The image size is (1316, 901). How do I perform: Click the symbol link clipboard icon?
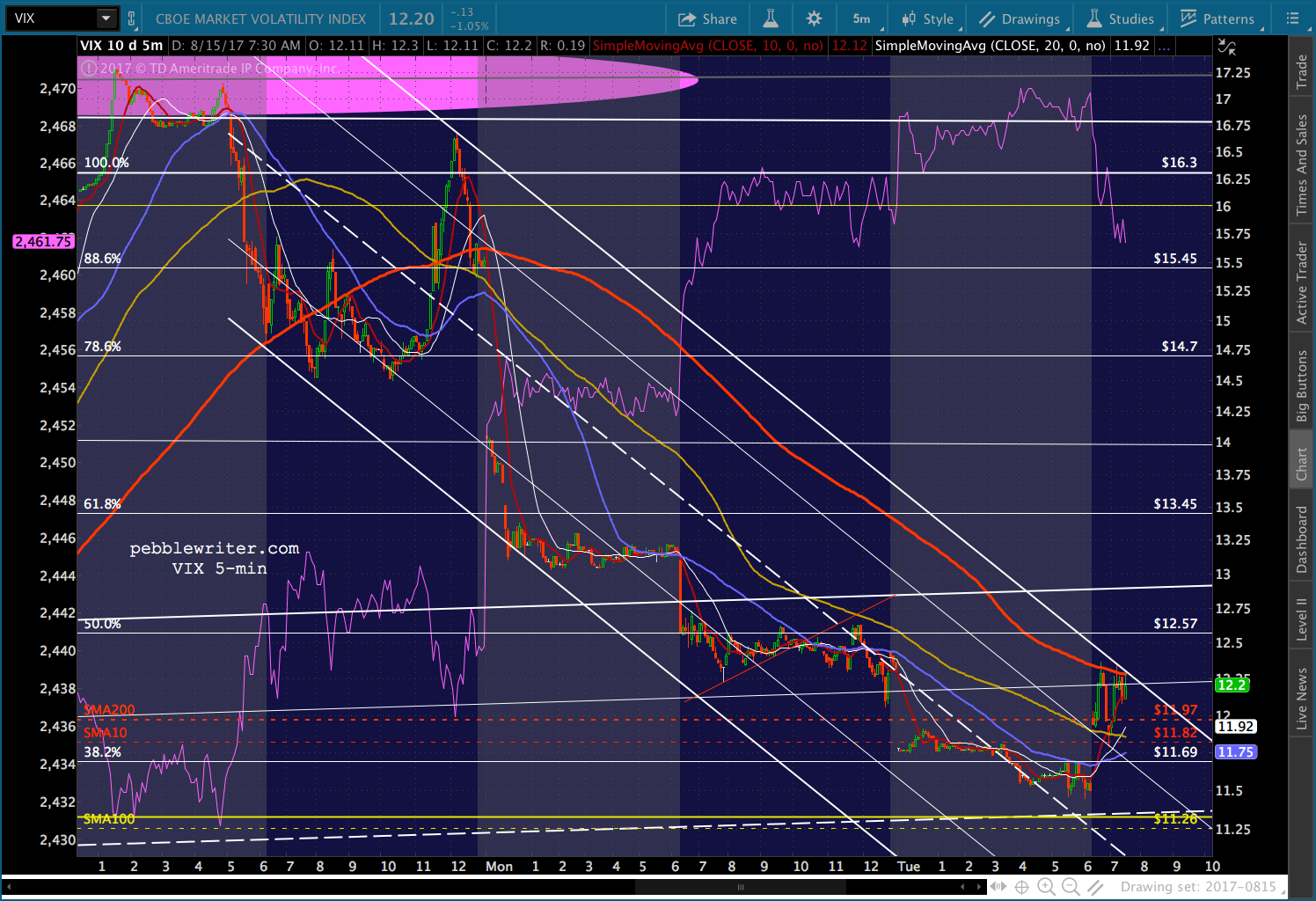click(x=132, y=18)
